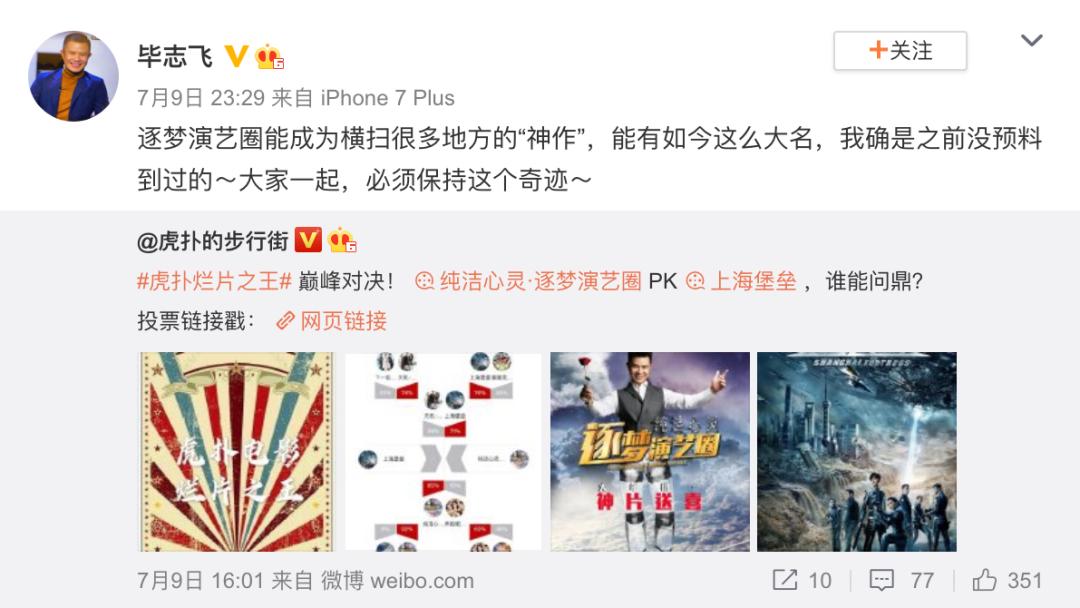
Task: Click the red V badge beside 虎扑的步行街
Action: coord(308,240)
